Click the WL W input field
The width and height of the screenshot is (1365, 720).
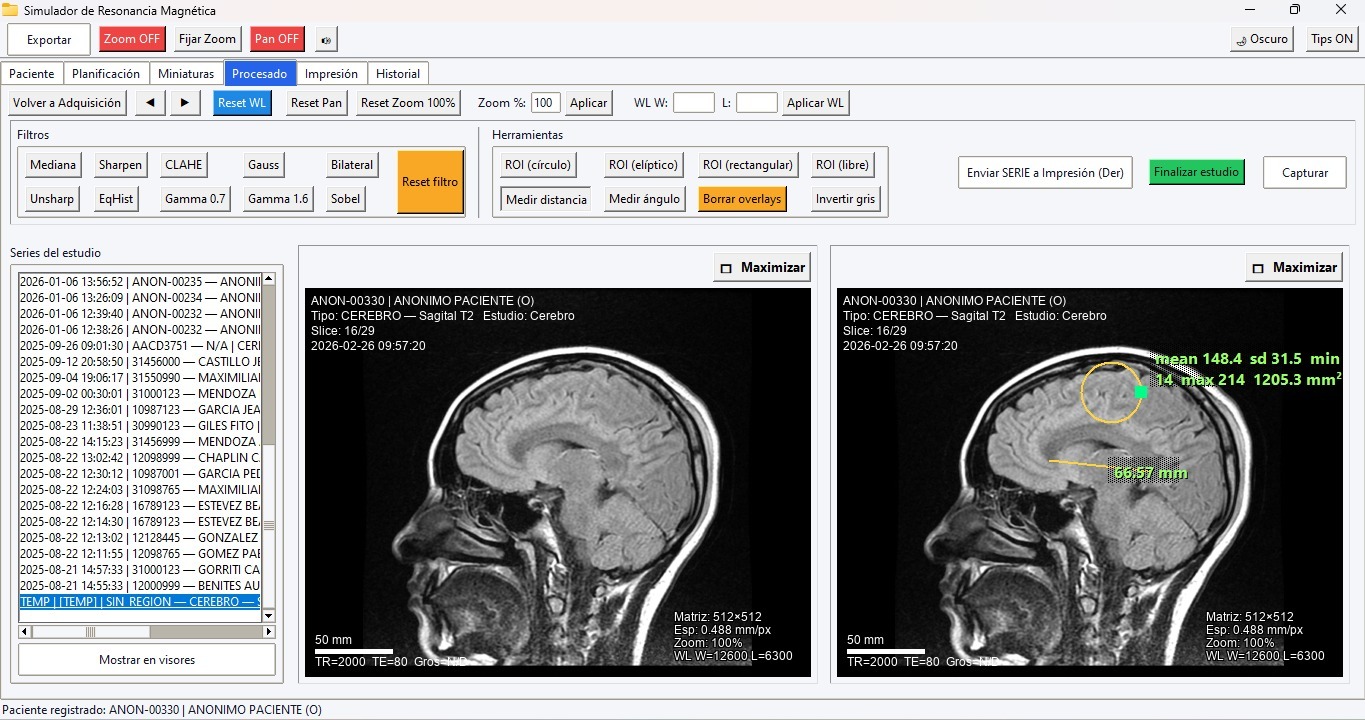[694, 103]
